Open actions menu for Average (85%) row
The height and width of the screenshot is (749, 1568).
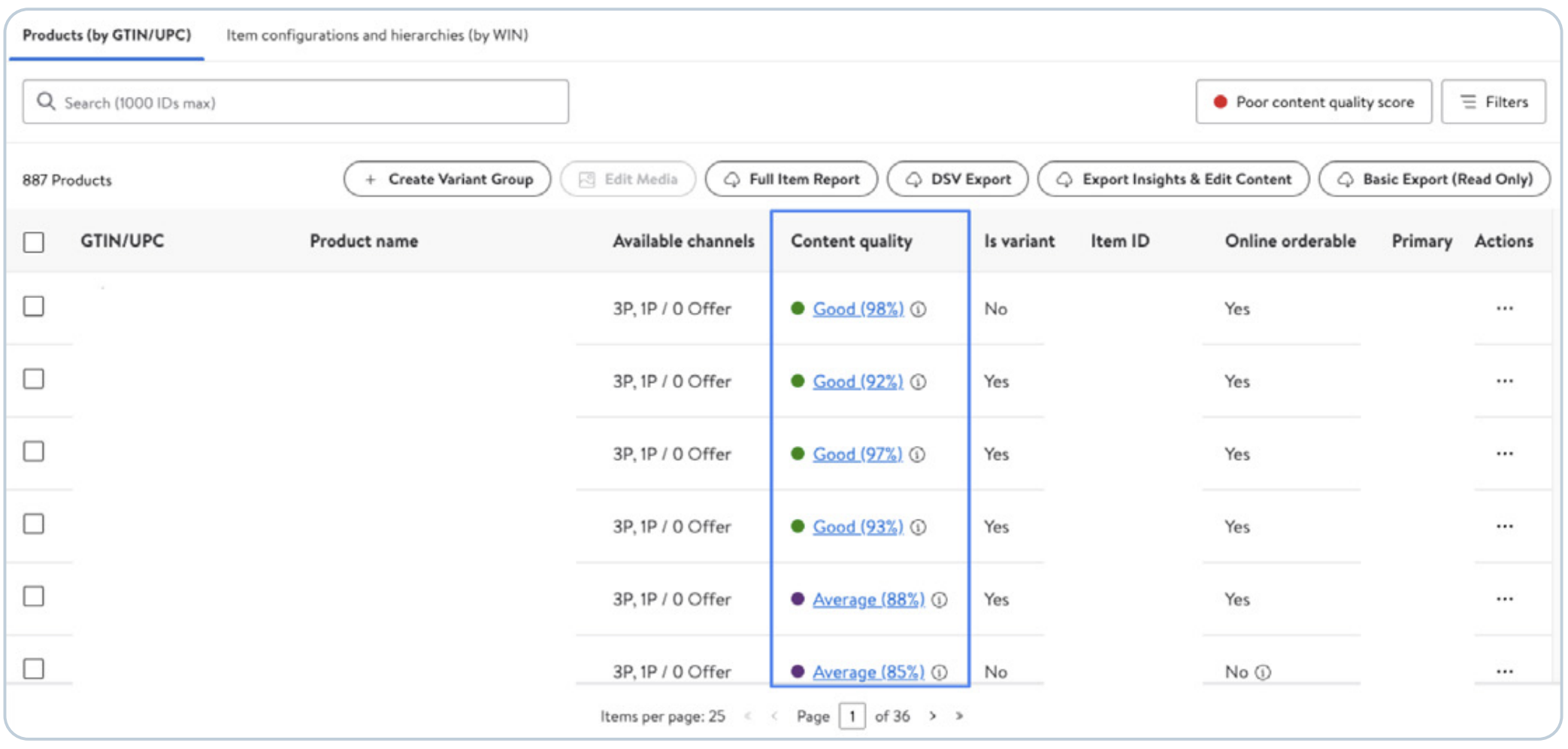coord(1504,672)
